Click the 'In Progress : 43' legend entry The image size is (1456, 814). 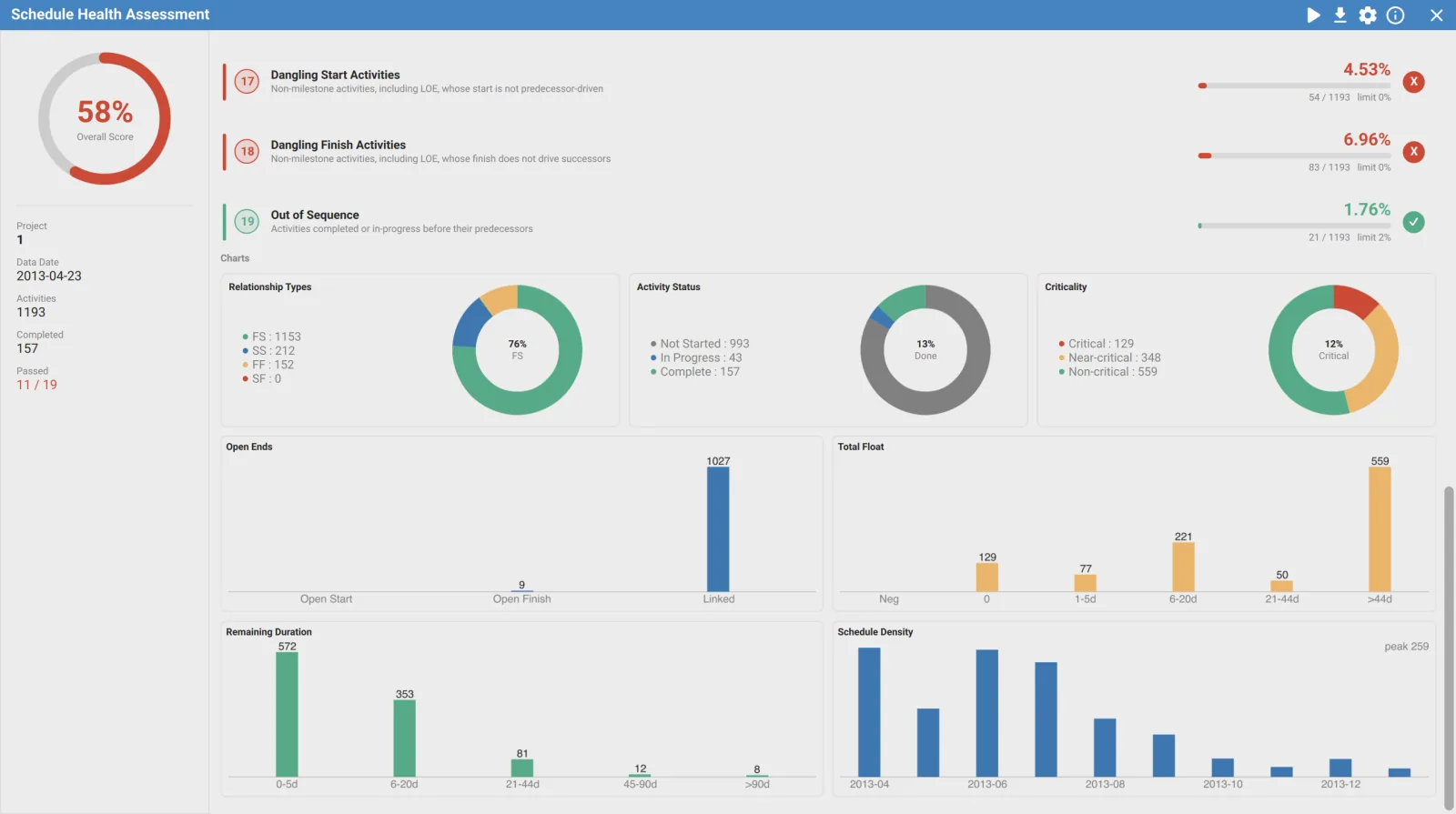point(696,357)
